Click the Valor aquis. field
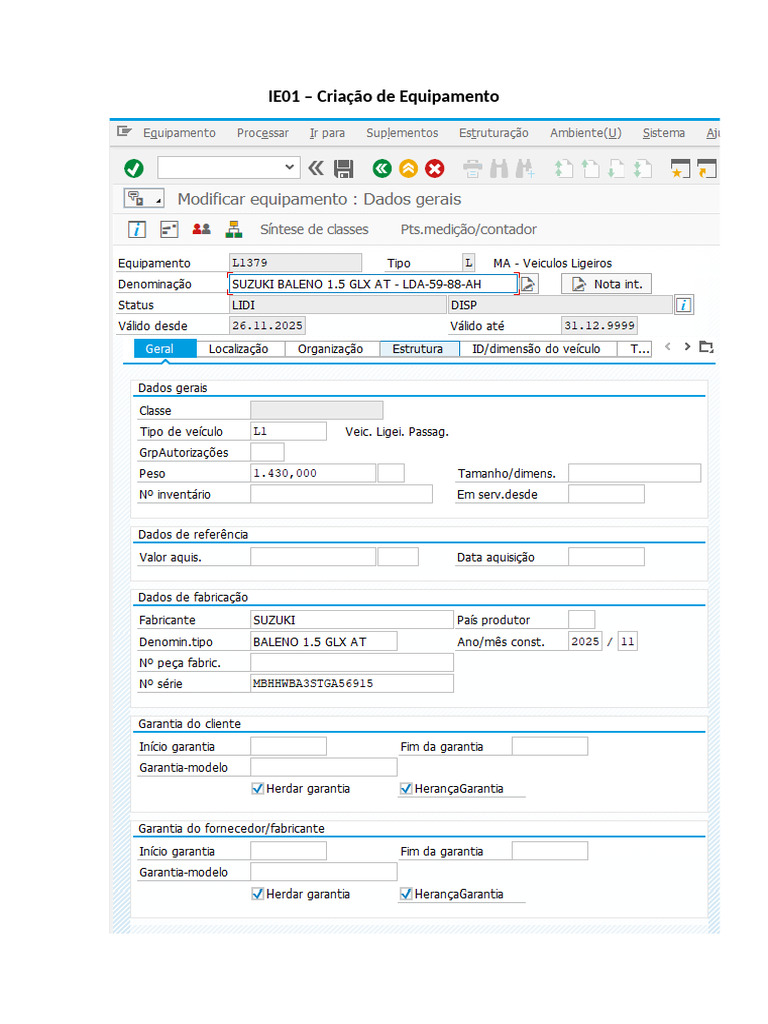This screenshot has height=1024, width=768. (313, 556)
